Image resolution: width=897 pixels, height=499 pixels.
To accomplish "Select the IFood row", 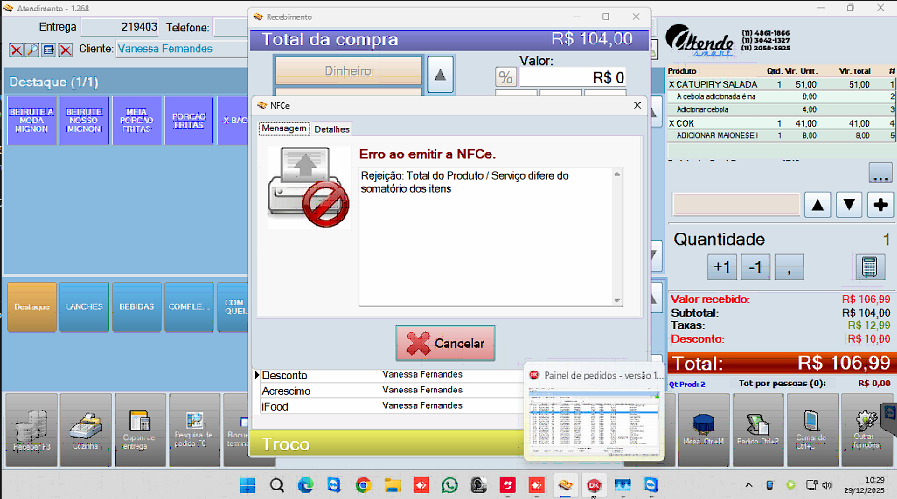I will (x=389, y=406).
